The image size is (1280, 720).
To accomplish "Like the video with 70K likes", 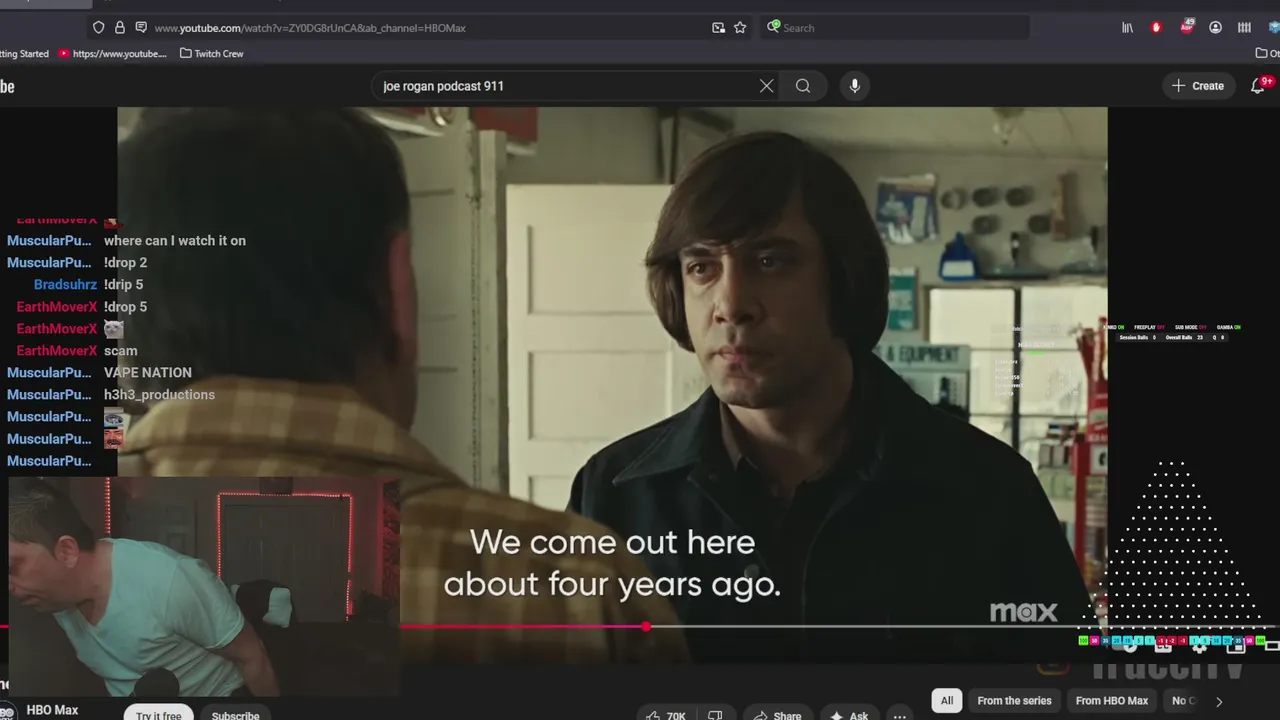I will 665,715.
